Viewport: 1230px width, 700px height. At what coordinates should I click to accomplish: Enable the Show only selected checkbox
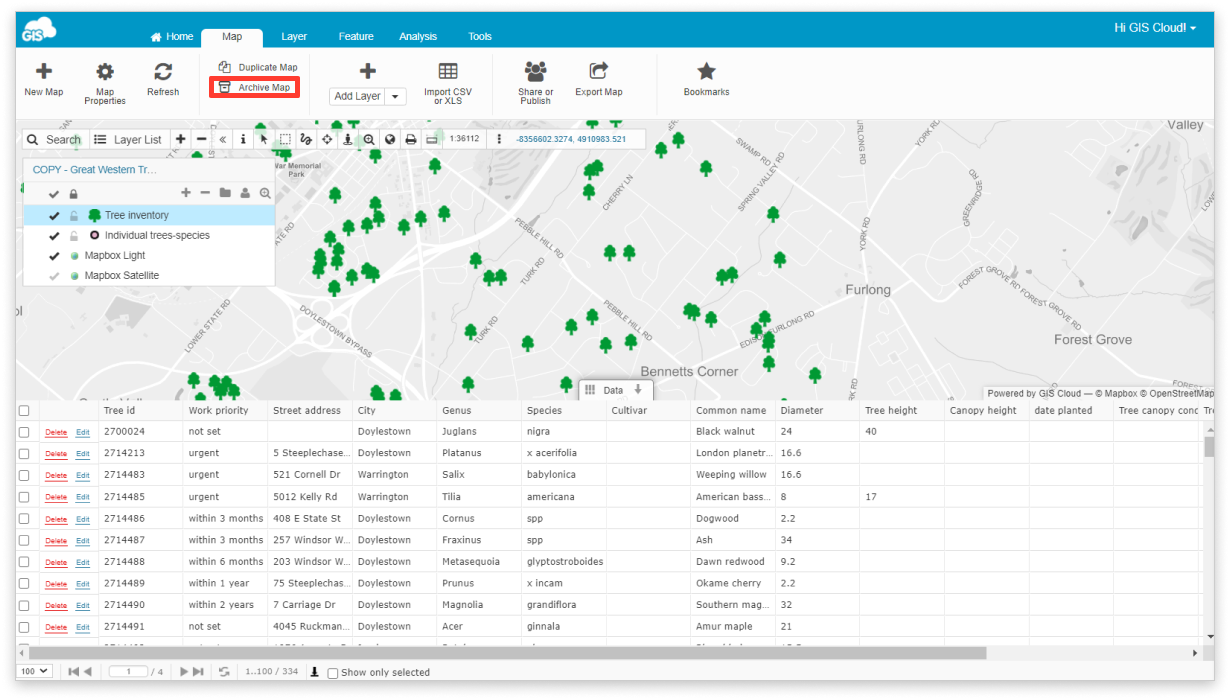point(332,672)
